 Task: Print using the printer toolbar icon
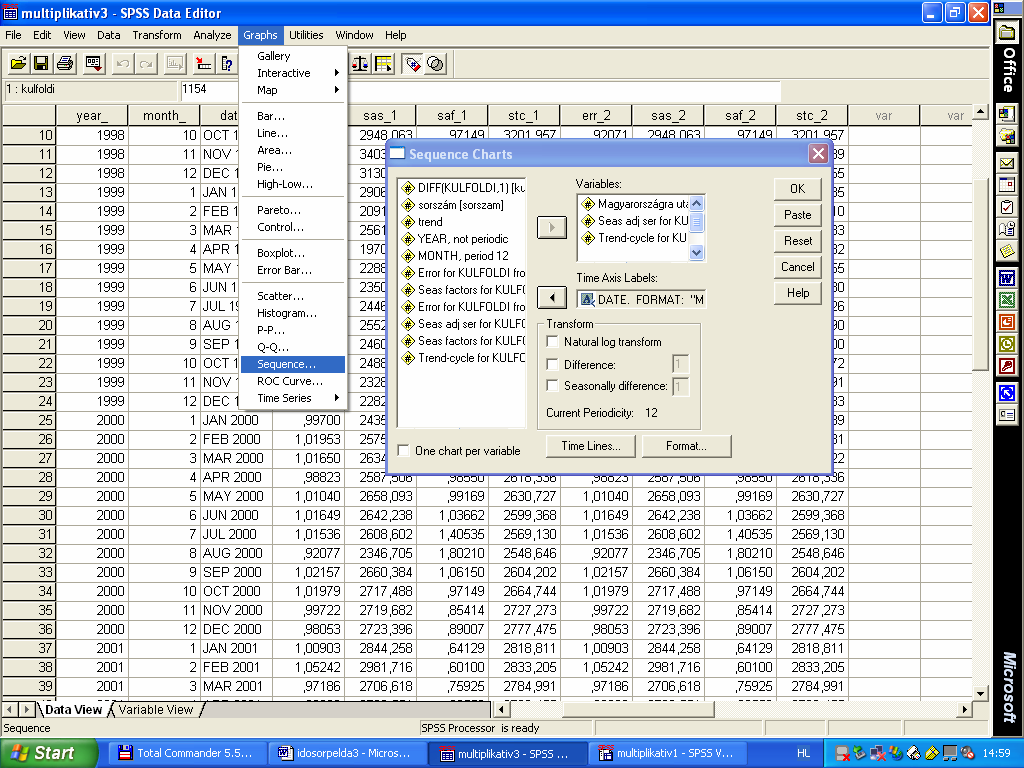click(65, 63)
